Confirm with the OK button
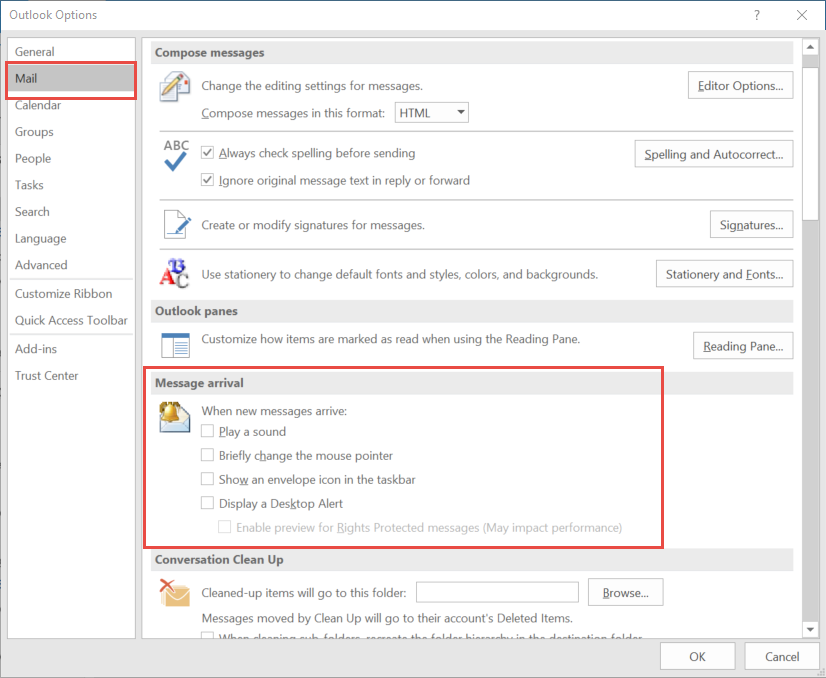This screenshot has height=678, width=826. click(697, 656)
